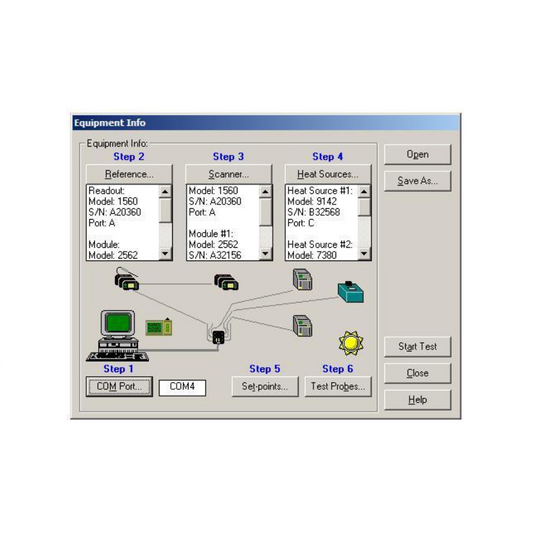The width and height of the screenshot is (533, 533).
Task: Select 'Heat Source #2:' line
Action: click(320, 245)
